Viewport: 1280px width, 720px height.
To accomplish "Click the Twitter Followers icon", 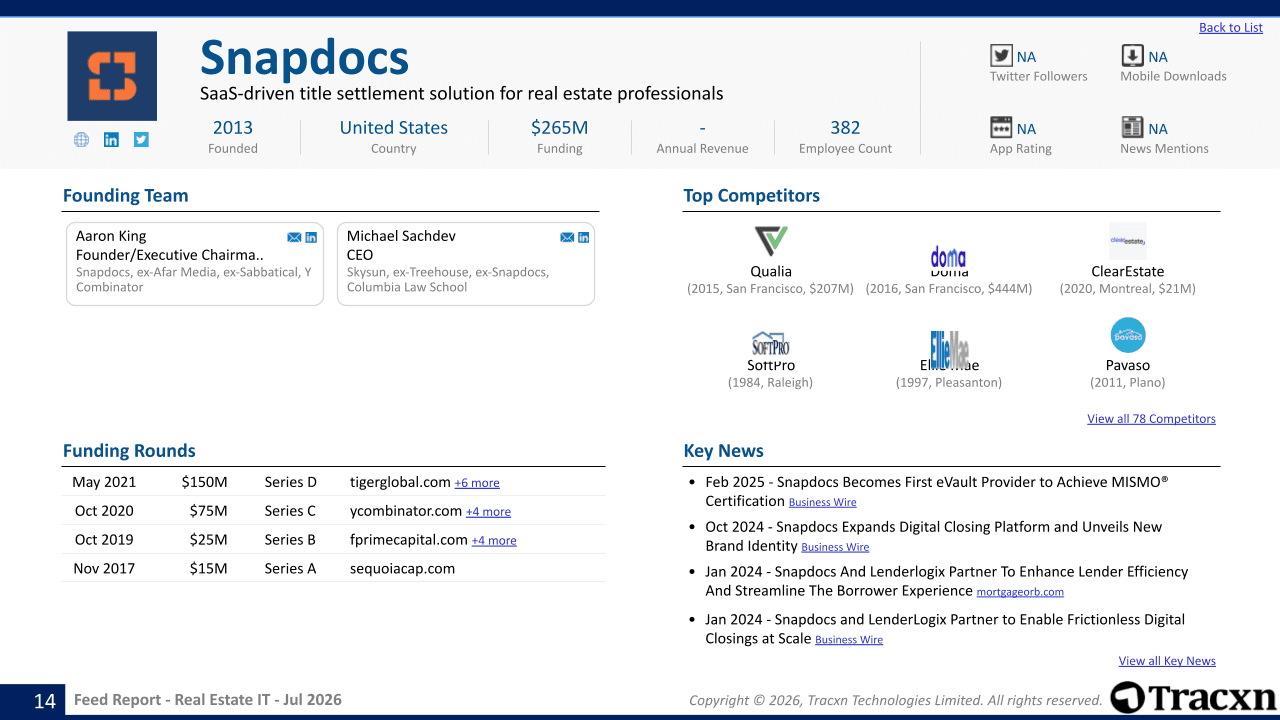I will tap(1001, 56).
